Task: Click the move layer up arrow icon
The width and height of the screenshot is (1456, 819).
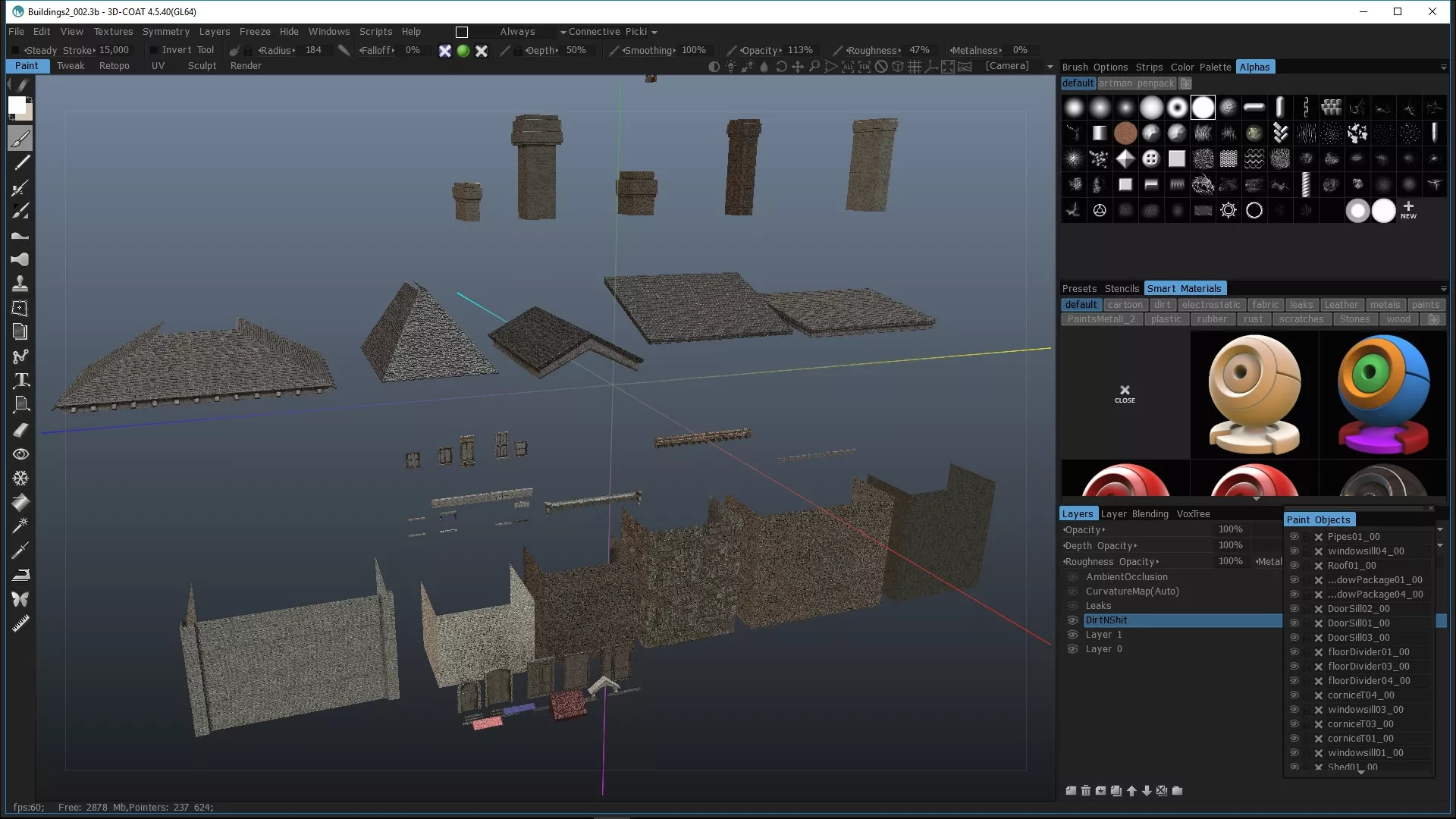Action: pyautogui.click(x=1131, y=791)
